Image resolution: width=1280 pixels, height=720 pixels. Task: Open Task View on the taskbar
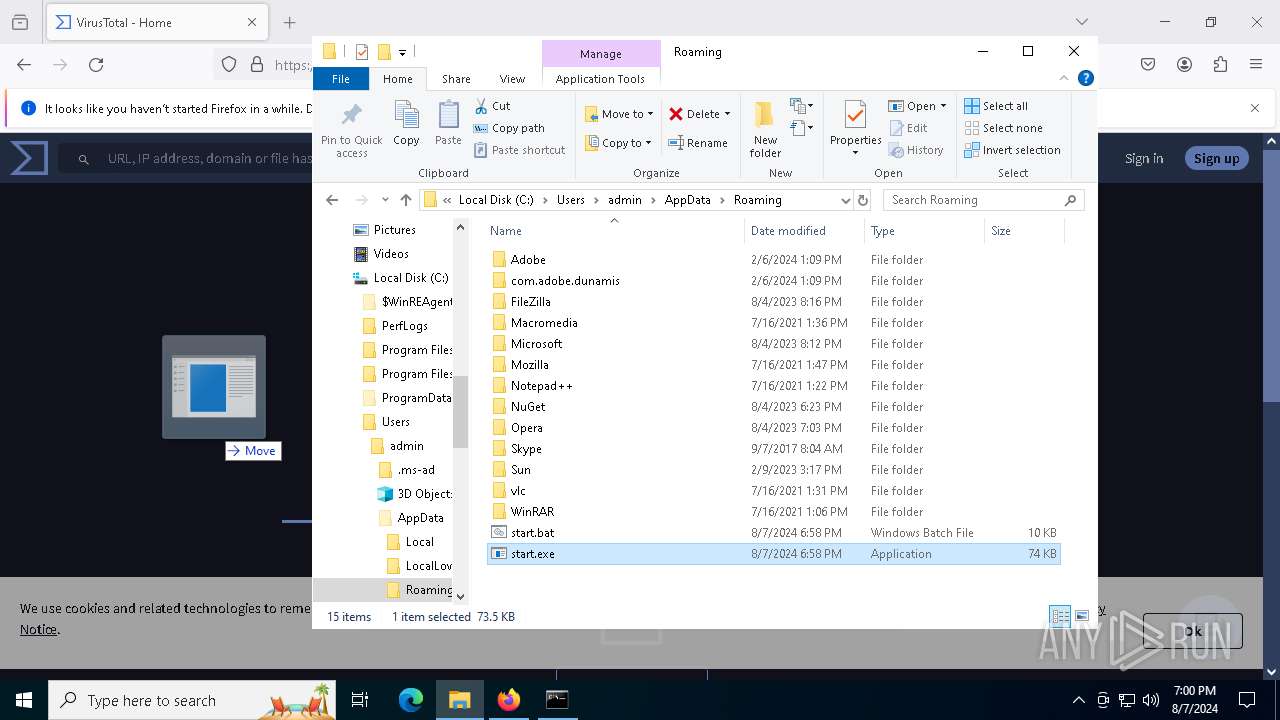pos(360,700)
